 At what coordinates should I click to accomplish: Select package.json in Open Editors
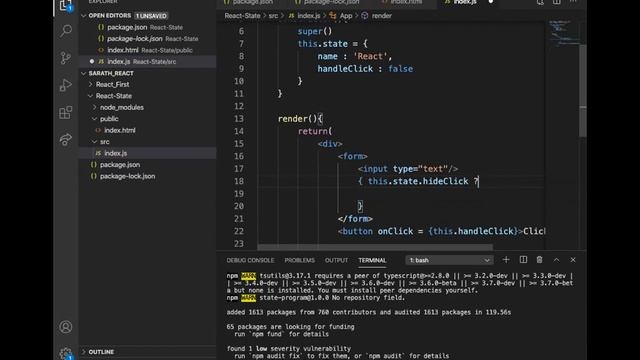(x=148, y=27)
